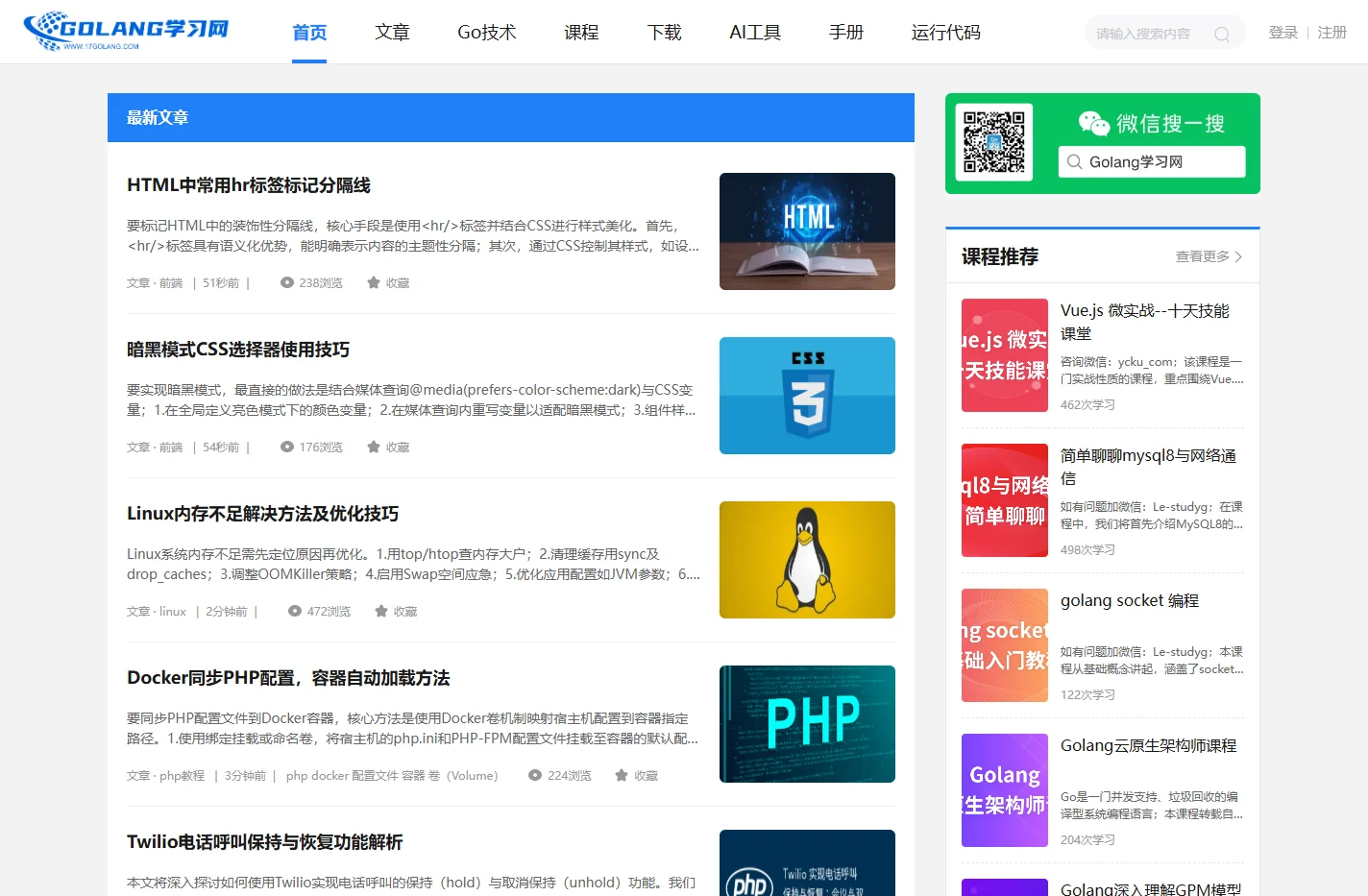This screenshot has width=1368, height=896.
Task: Open article HTML中常用hr标签标记分隔线
Action: tap(249, 185)
